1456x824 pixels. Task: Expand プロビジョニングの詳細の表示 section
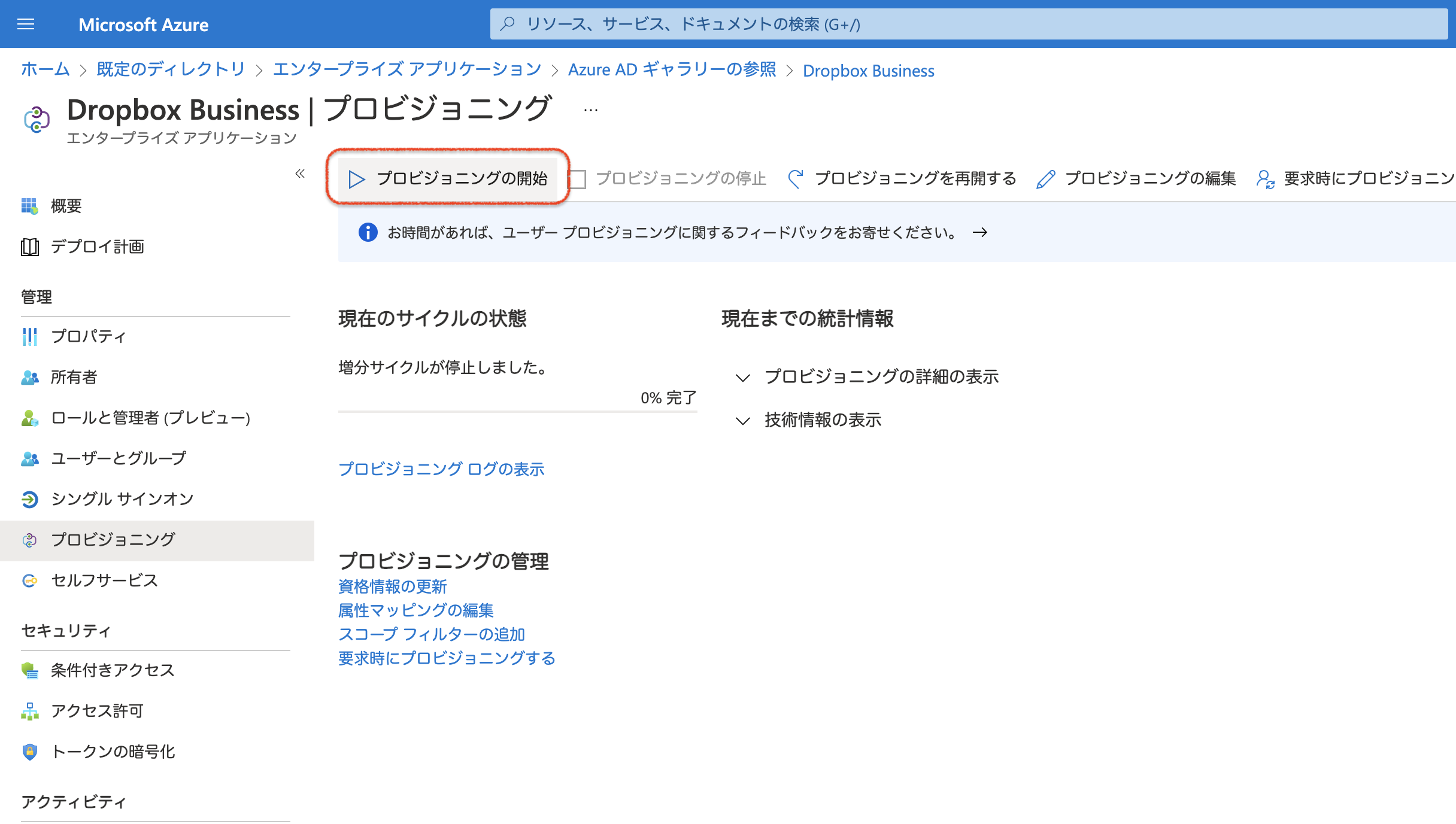click(x=867, y=377)
